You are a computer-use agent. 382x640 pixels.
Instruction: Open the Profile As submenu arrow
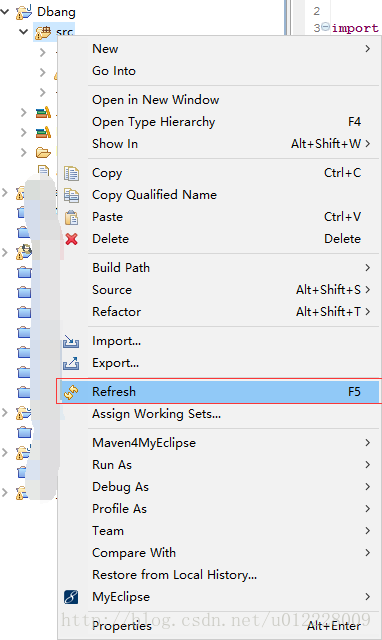368,509
